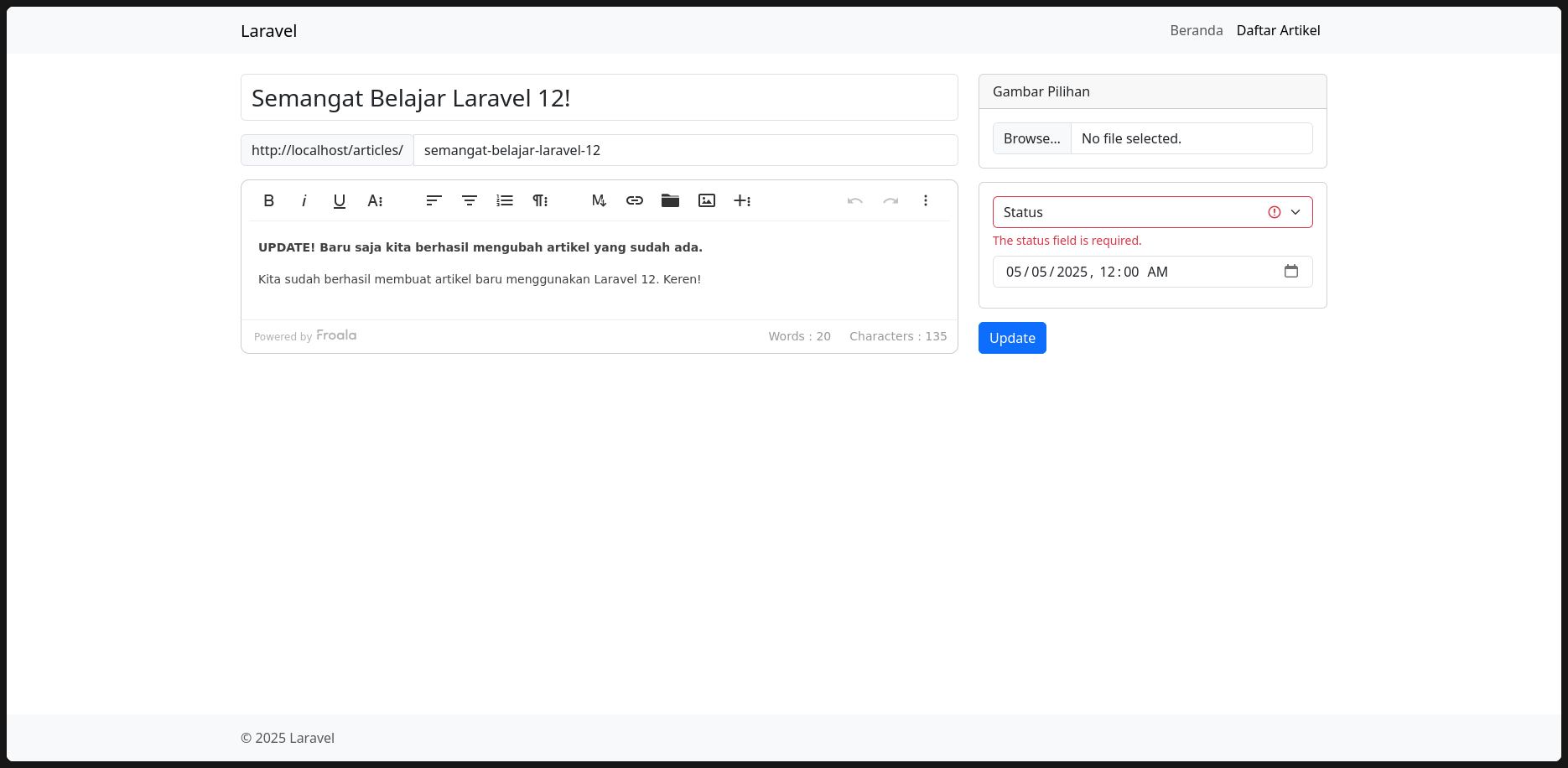This screenshot has height=768, width=1568.
Task: Insert an ordered list
Action: [x=505, y=200]
